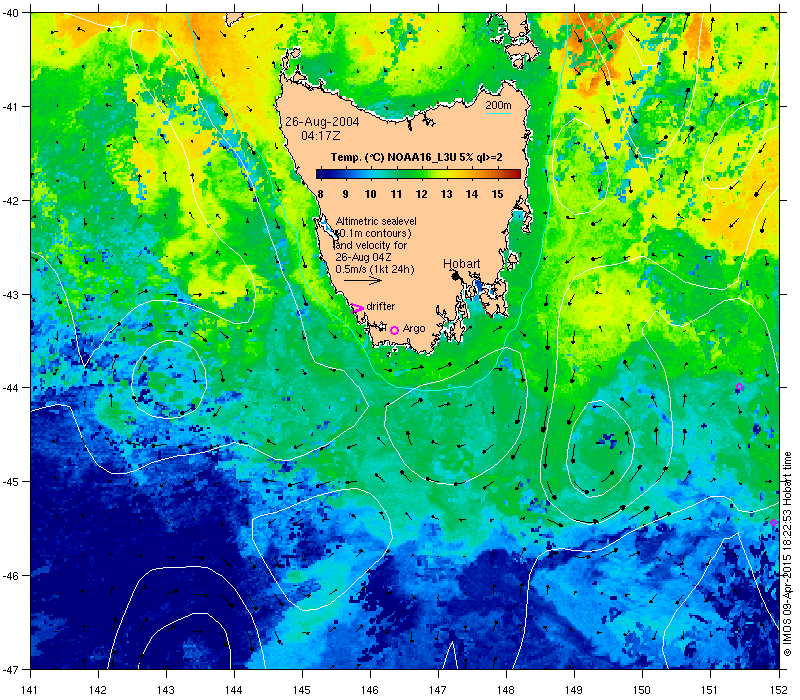Click colorbar tick label '11'
The width and height of the screenshot is (800, 700).
[396, 194]
